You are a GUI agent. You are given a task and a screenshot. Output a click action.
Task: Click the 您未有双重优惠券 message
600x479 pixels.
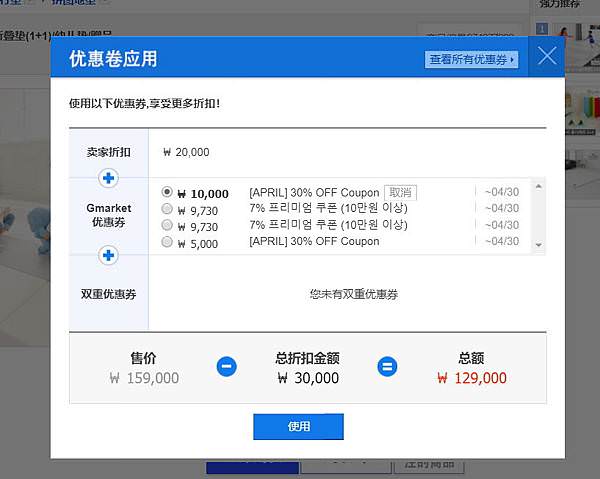(354, 294)
